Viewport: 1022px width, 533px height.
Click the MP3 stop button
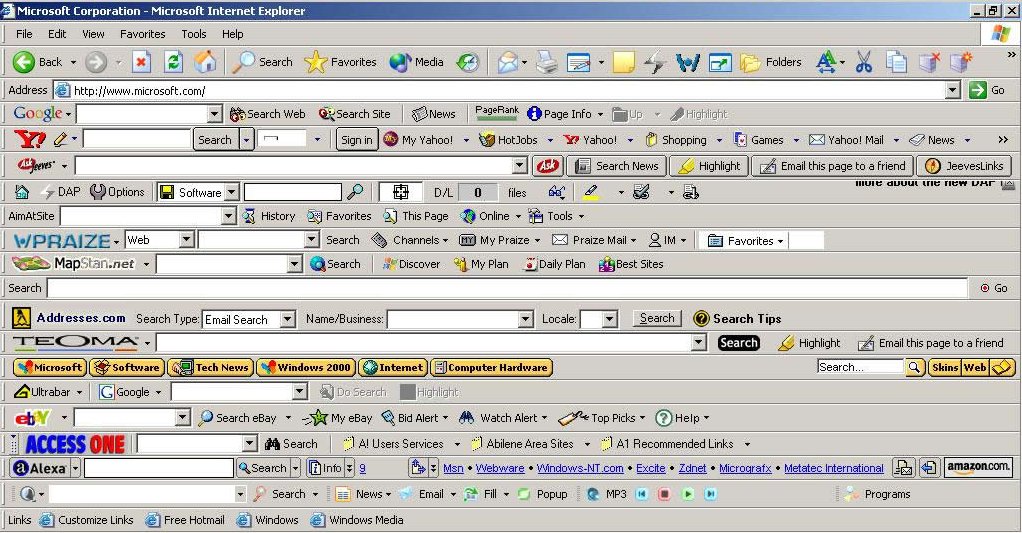(x=664, y=494)
